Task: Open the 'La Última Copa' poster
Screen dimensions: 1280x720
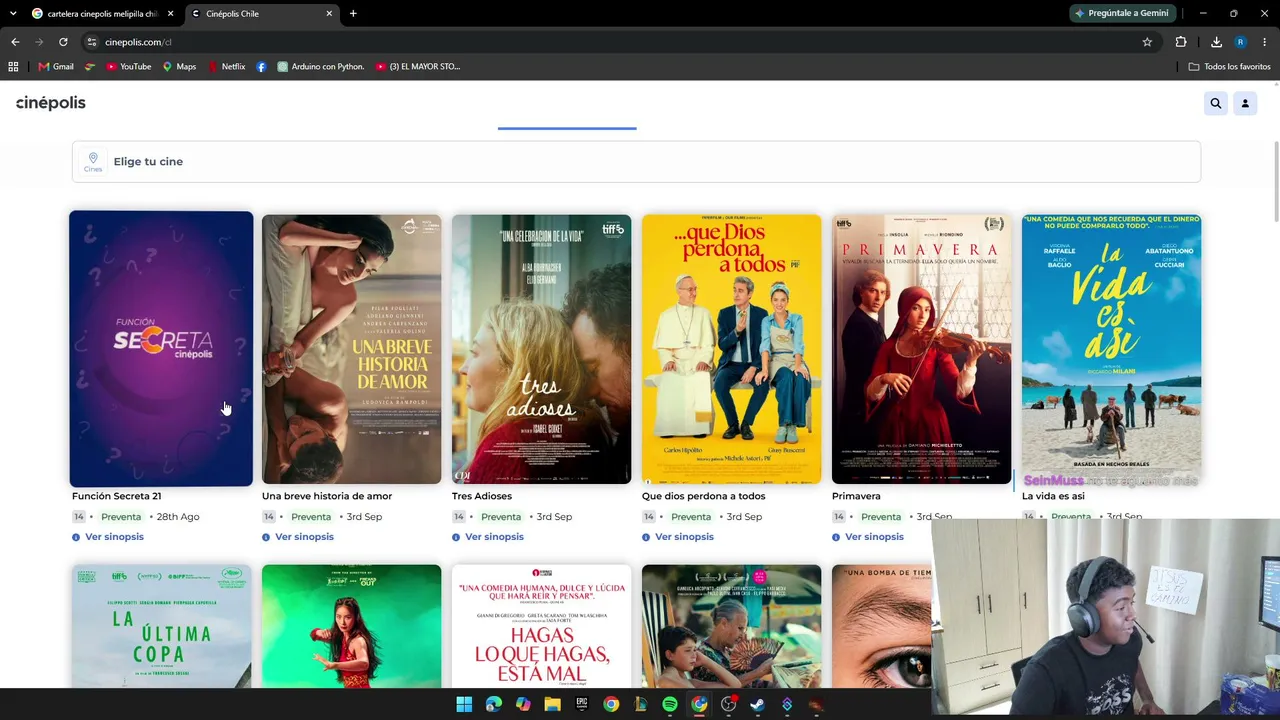Action: point(161,626)
